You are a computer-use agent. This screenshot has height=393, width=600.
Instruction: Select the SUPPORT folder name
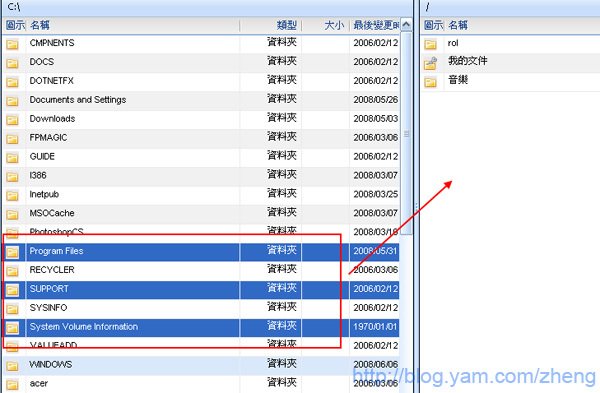point(49,289)
